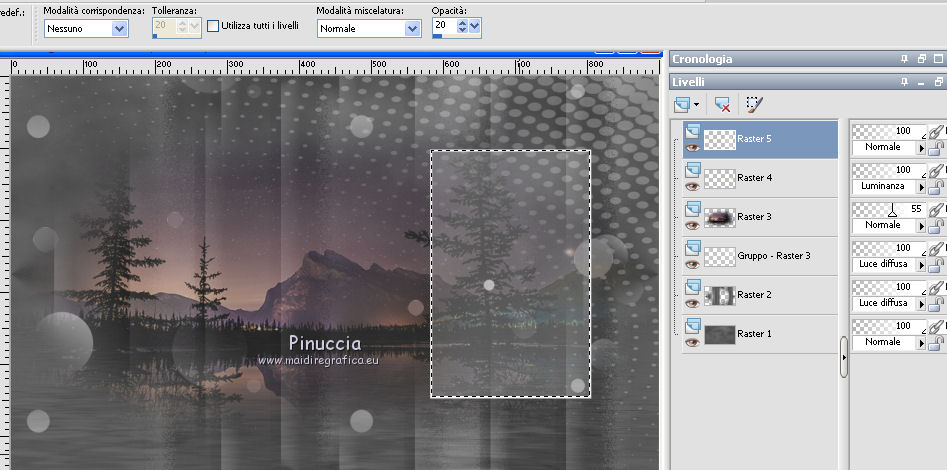Open Raster 4 Luminanza blend mode list
The height and width of the screenshot is (470, 947).
[921, 186]
